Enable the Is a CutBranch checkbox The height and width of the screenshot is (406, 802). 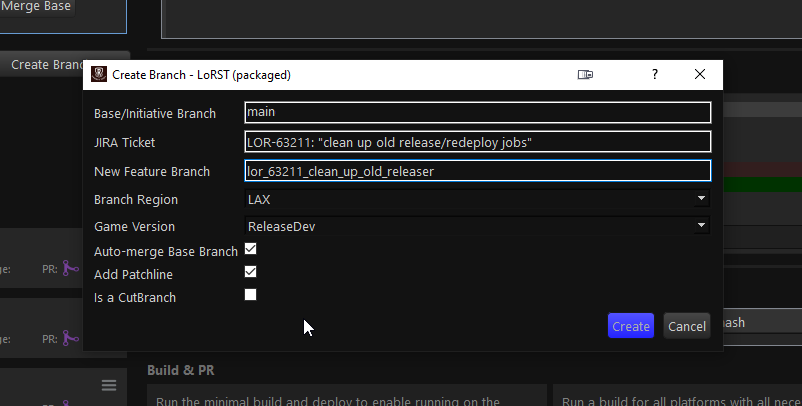(251, 295)
